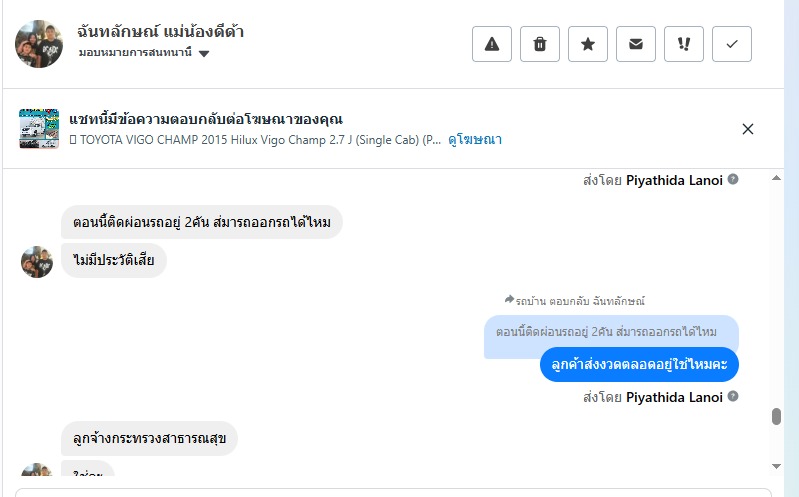Click the blue ลูกค้าส่งงวดตลอดอยู่ใช่ไหมคะ message bubble
This screenshot has width=799, height=497.
639,364
